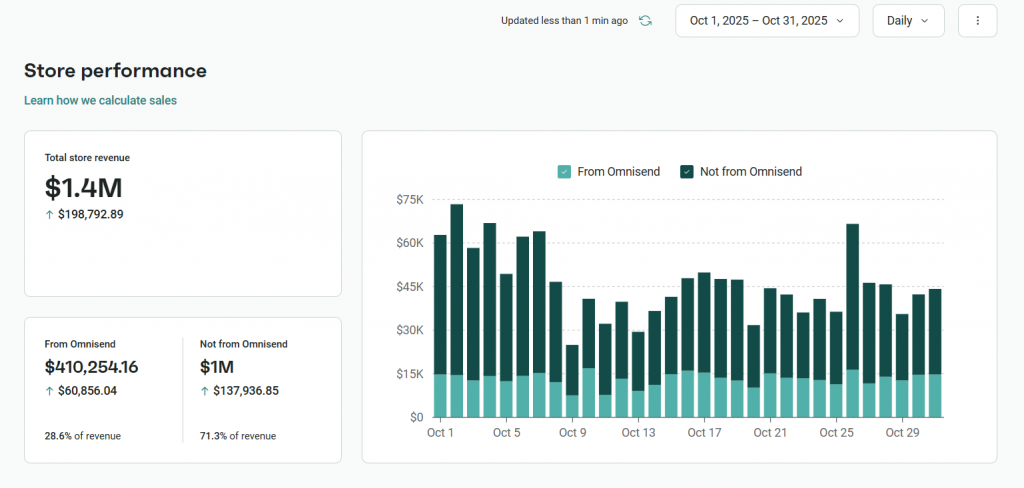Click the $198,792.89 revenue increase value
1024x488 pixels.
click(x=90, y=214)
